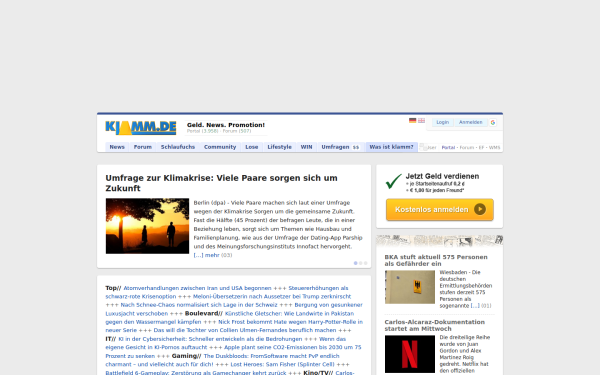Open Carlos-Alcaraz-Dokumentation headline

pyautogui.click(x=435, y=325)
